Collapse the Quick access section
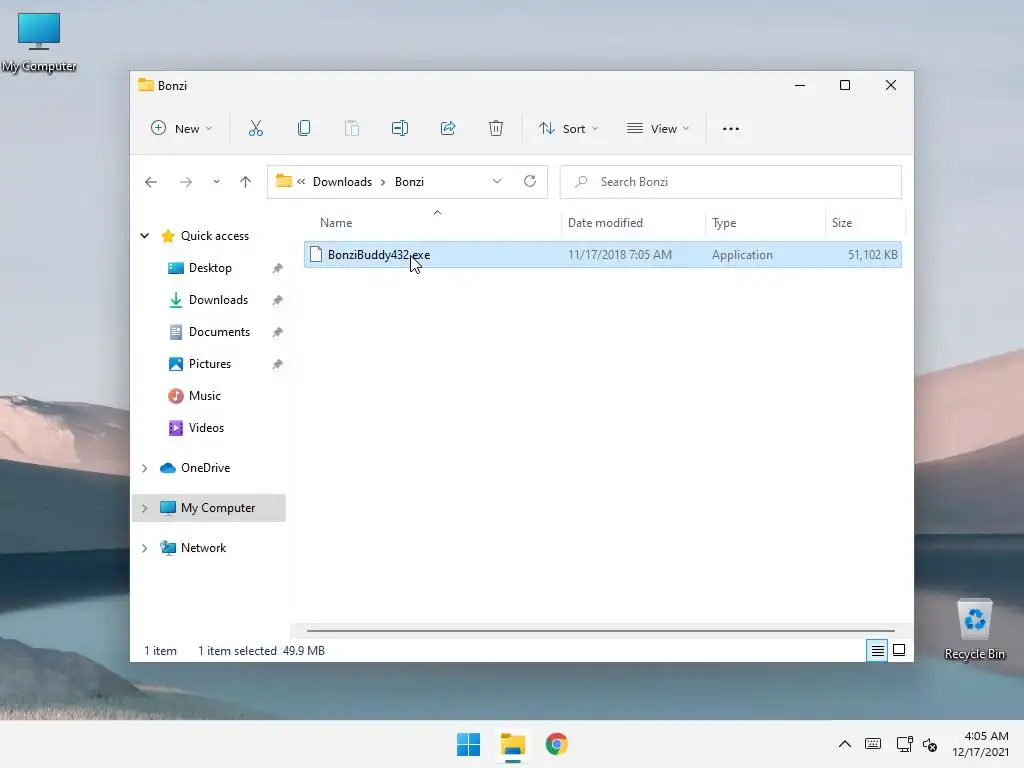 coord(144,236)
